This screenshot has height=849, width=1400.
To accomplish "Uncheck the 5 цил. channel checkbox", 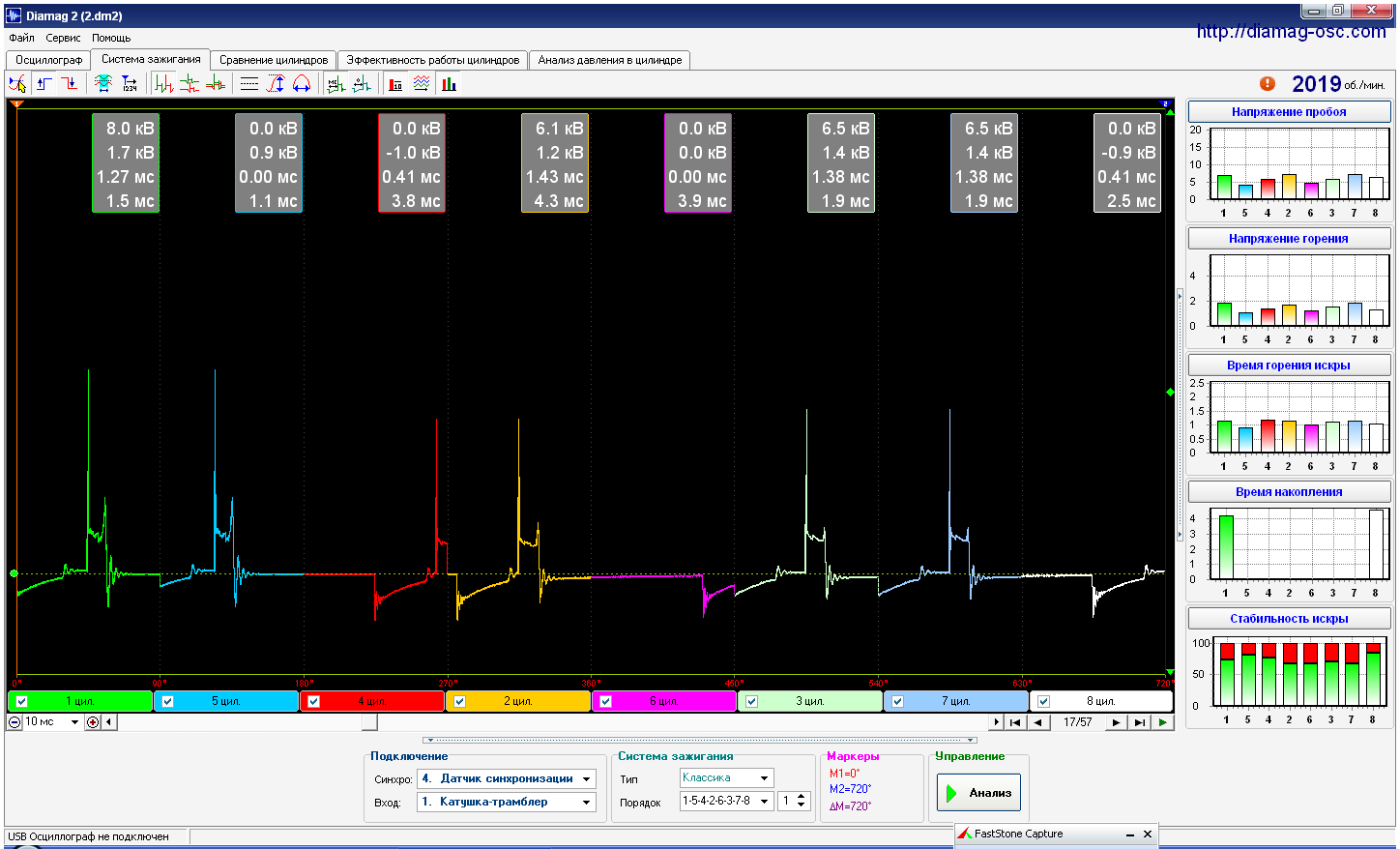I will [x=168, y=701].
